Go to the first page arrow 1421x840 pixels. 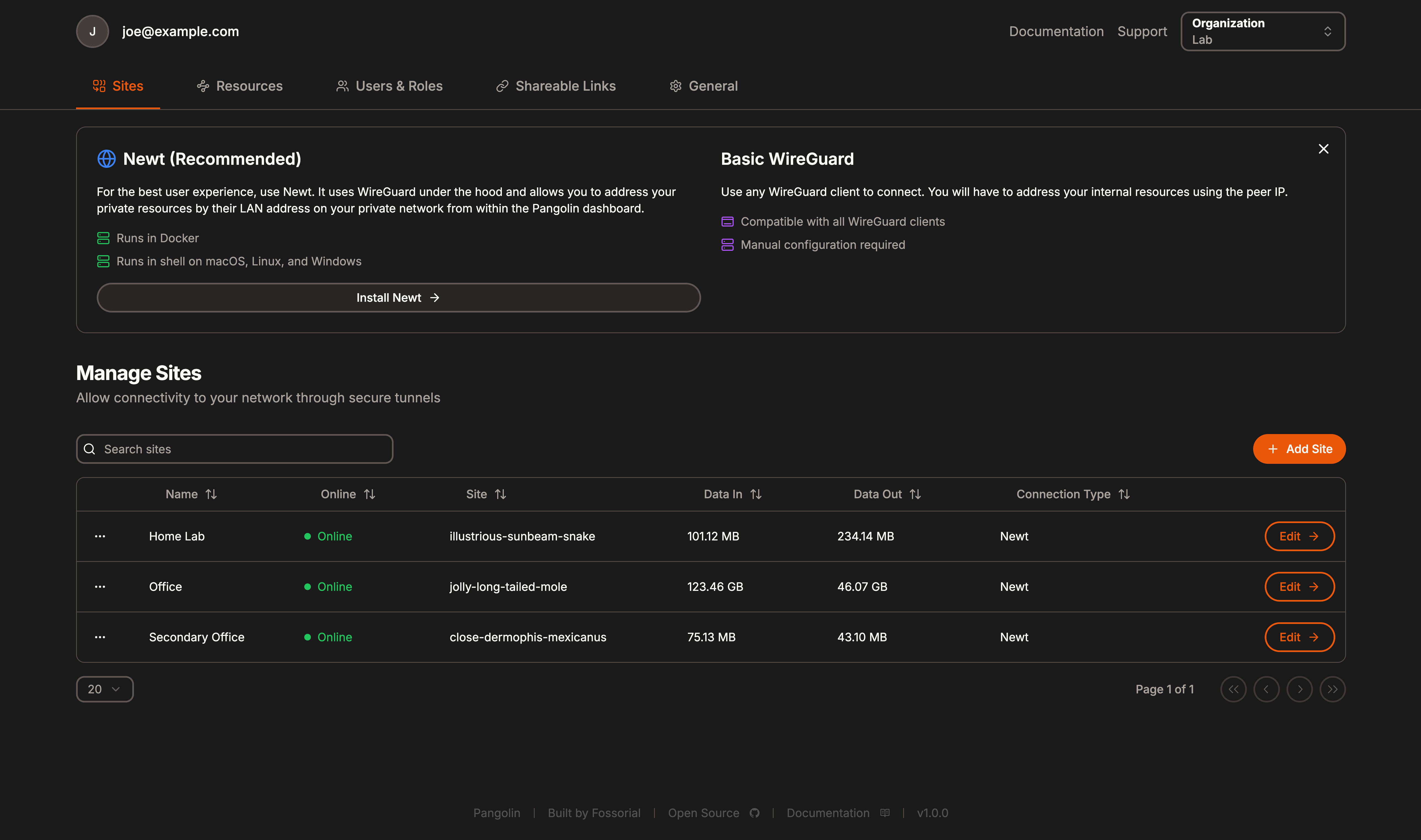pos(1233,689)
